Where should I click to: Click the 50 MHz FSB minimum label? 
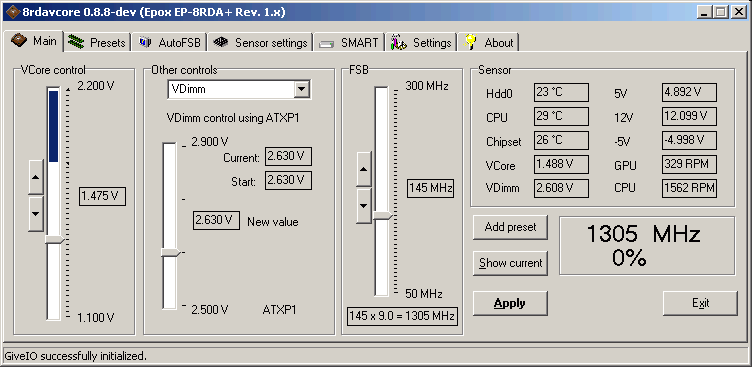(424, 294)
